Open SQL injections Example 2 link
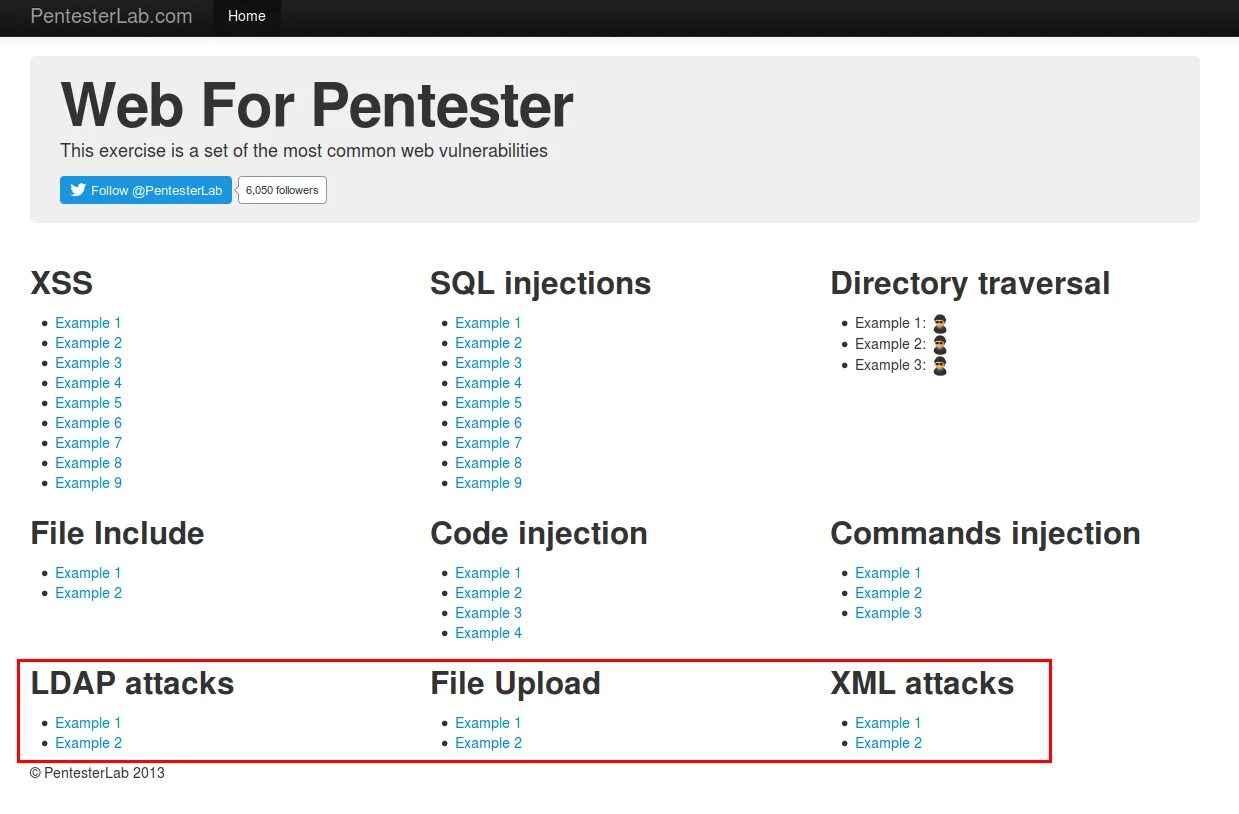The image size is (1239, 814). point(488,343)
